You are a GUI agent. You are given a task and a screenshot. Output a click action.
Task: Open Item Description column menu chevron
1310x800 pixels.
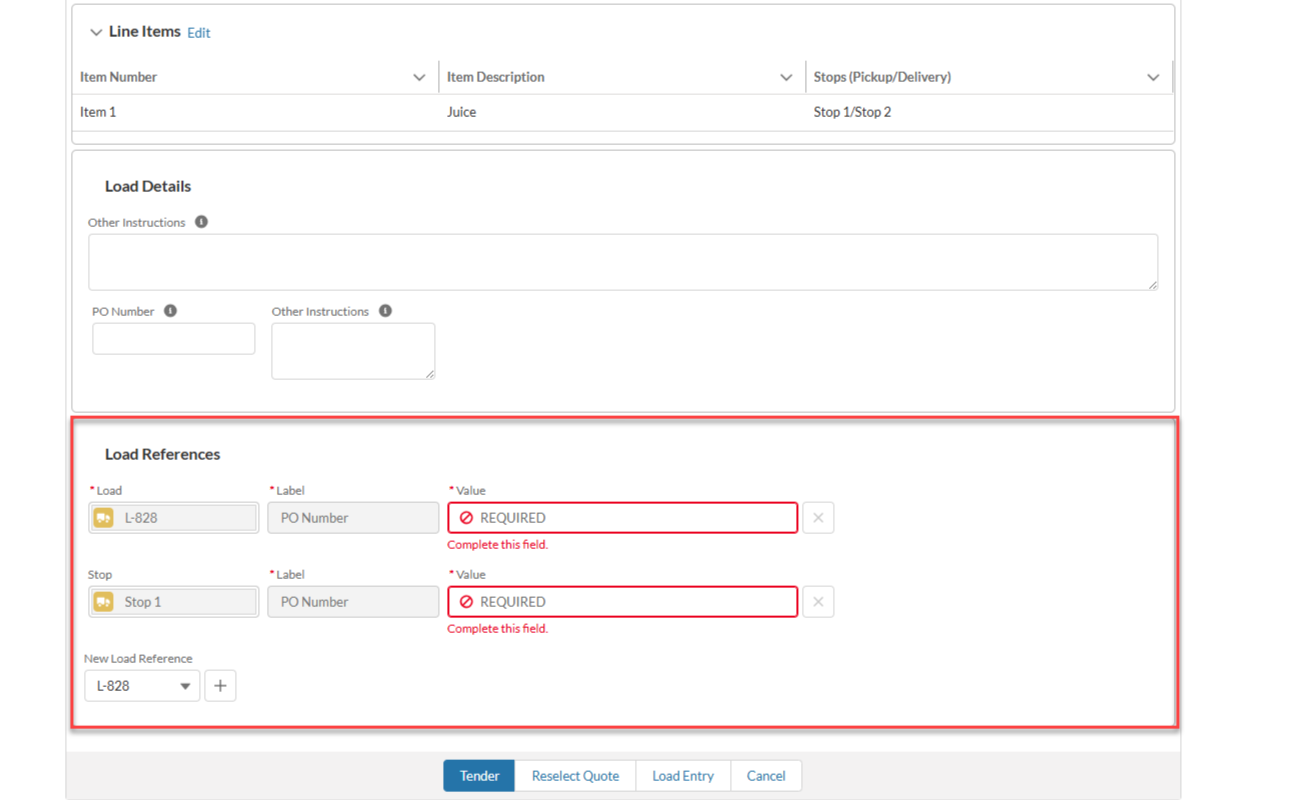point(786,77)
